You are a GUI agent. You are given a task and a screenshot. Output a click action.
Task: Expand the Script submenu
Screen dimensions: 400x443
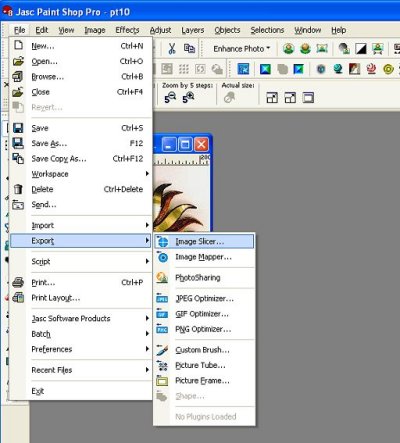[81, 262]
